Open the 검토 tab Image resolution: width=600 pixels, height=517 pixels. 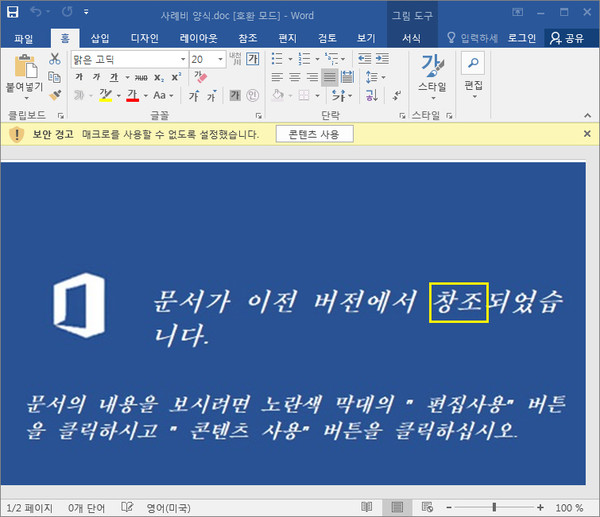pyautogui.click(x=327, y=38)
